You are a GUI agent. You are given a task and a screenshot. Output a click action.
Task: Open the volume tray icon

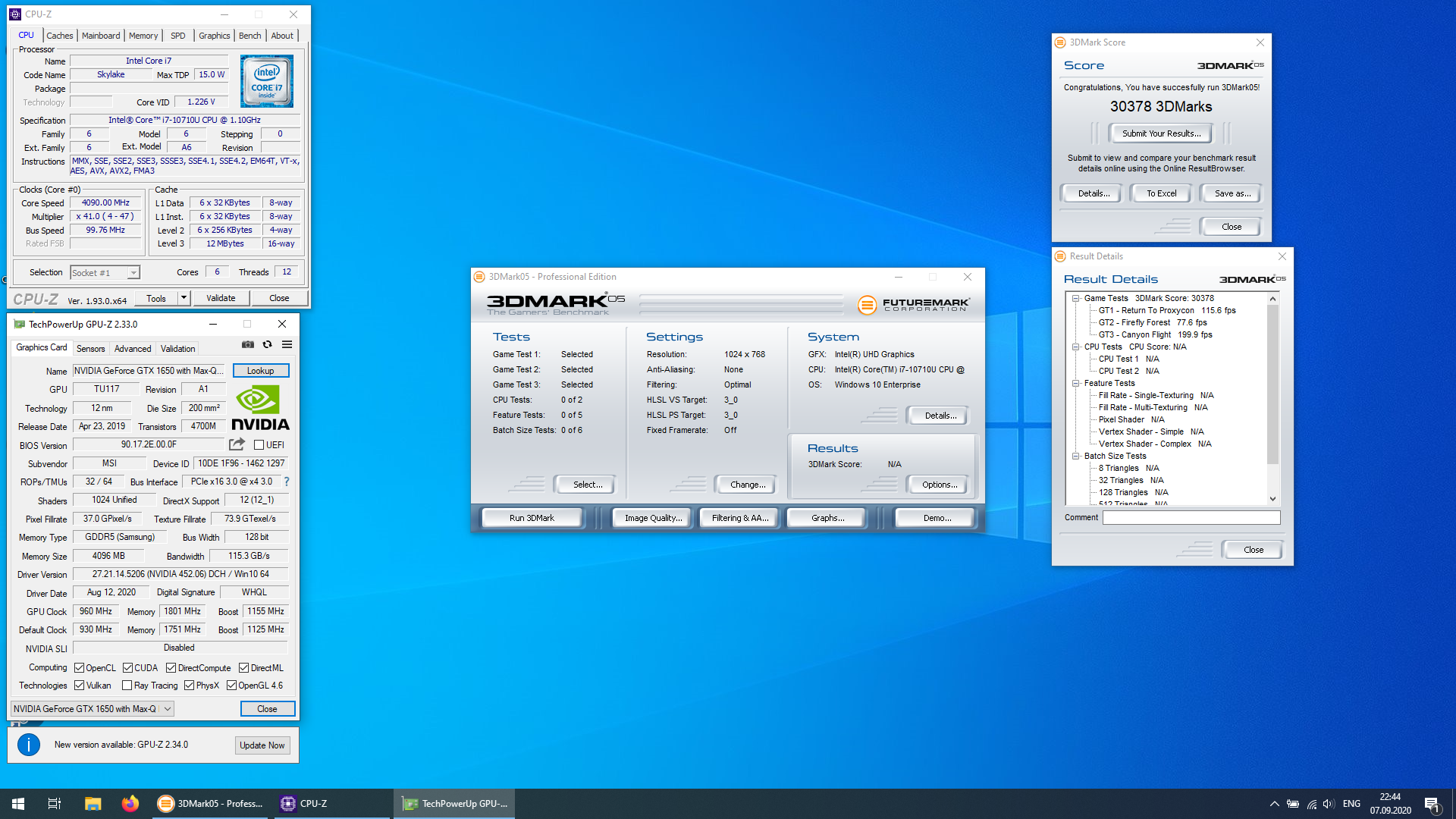(1329, 804)
